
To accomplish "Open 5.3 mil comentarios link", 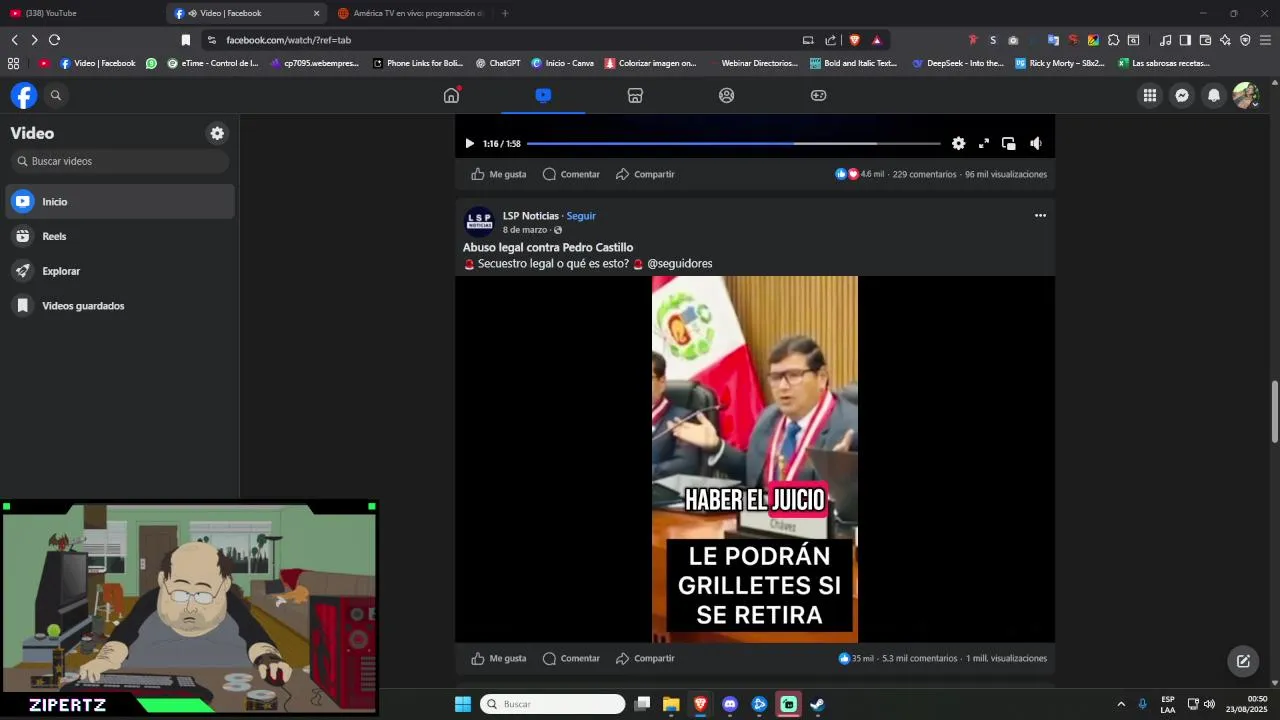I will 919,658.
